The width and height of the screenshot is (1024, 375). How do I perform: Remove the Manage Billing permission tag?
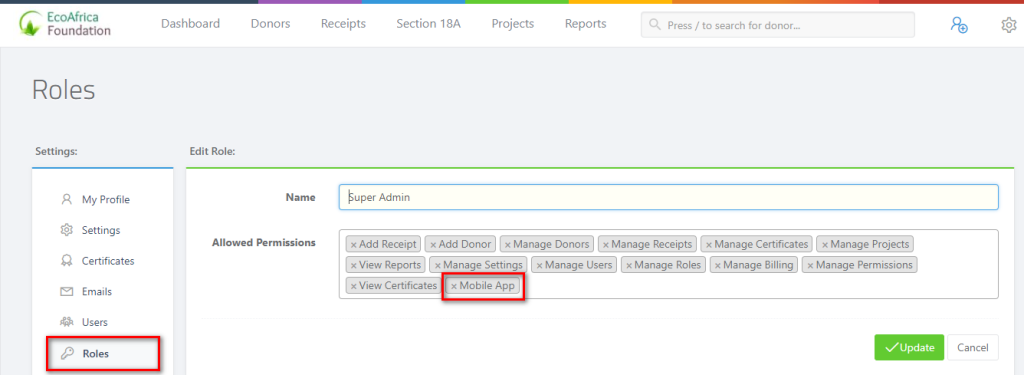718,265
